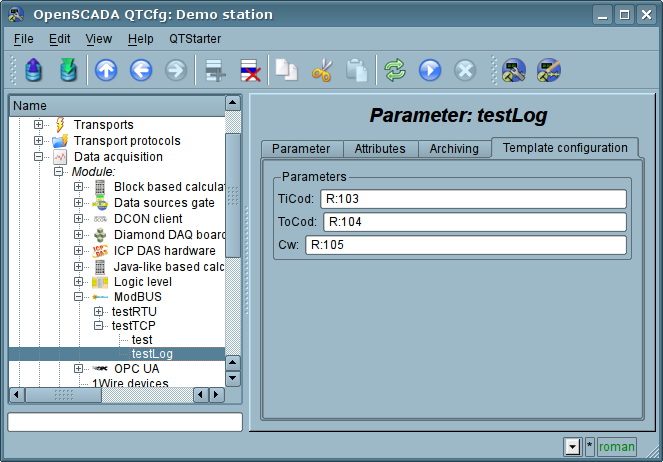Click the Save to database toolbar icon

[68, 70]
